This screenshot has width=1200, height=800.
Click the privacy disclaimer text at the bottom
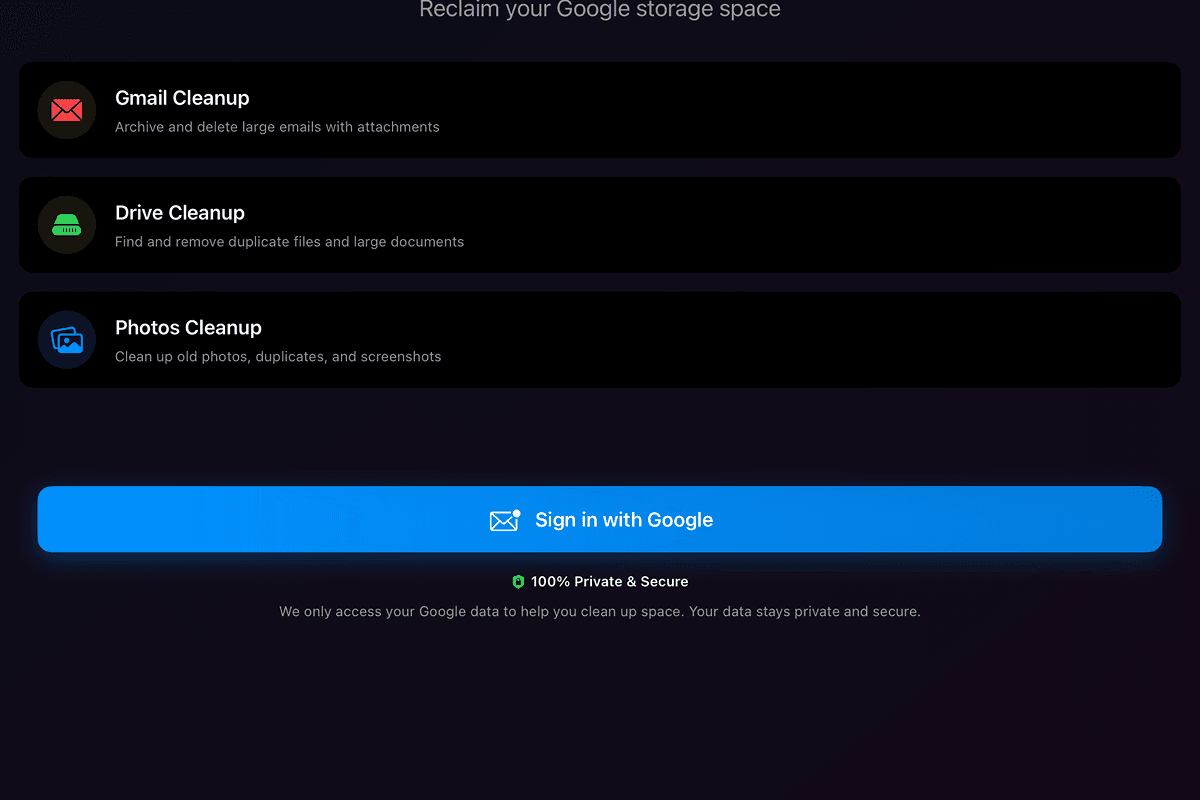(x=600, y=611)
